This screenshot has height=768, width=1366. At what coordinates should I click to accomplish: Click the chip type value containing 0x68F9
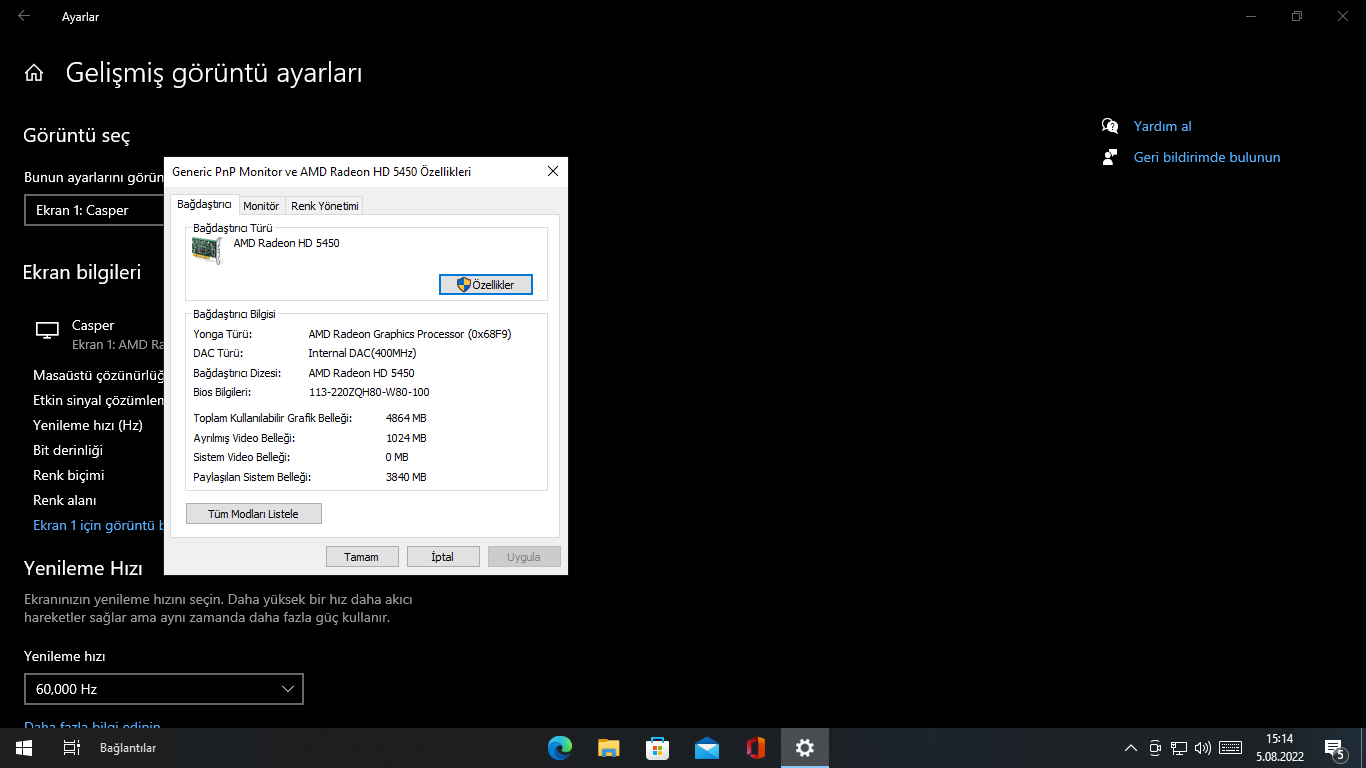pos(410,334)
